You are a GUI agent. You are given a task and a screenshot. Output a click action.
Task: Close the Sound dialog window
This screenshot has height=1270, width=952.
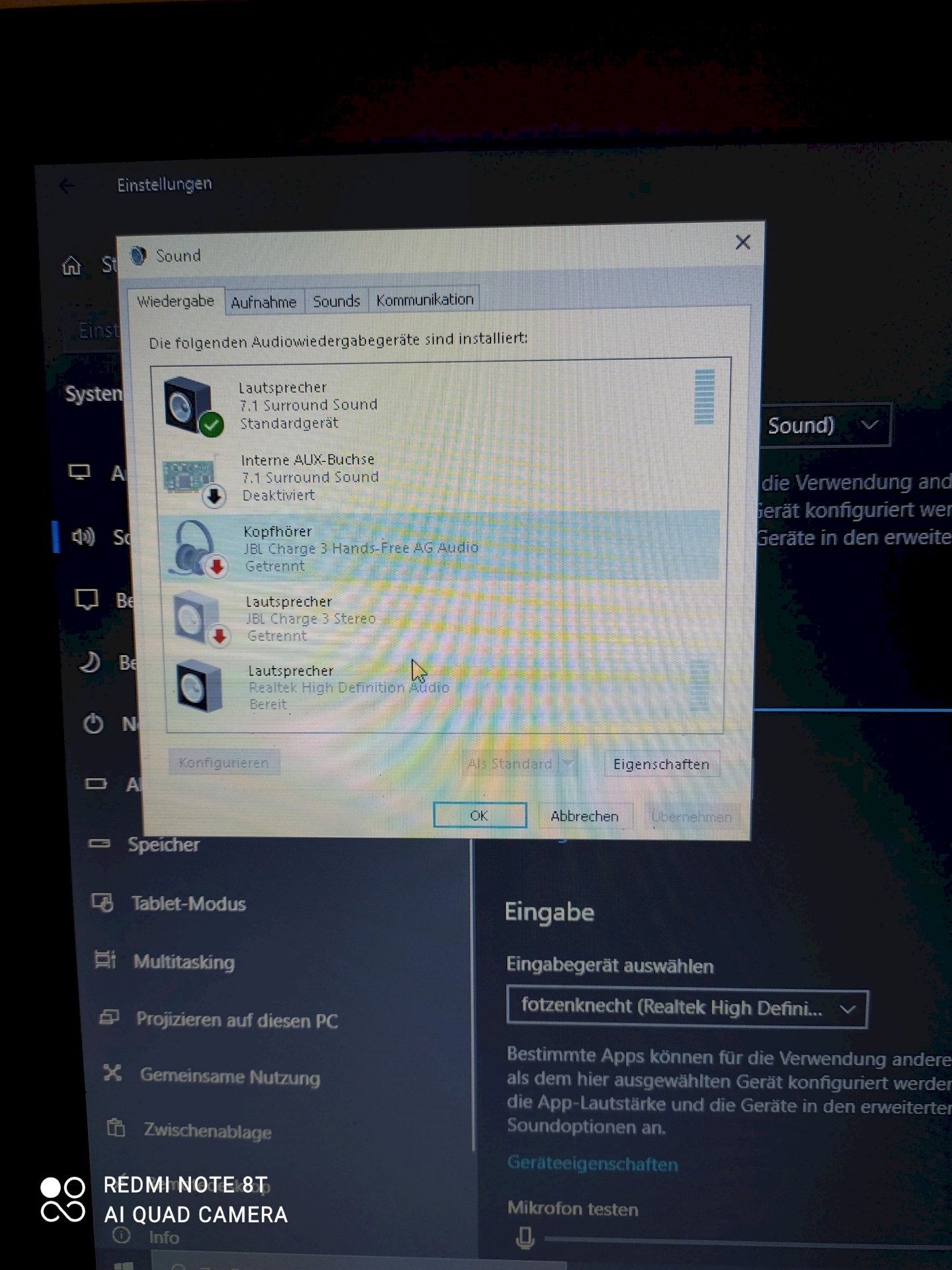(x=743, y=242)
